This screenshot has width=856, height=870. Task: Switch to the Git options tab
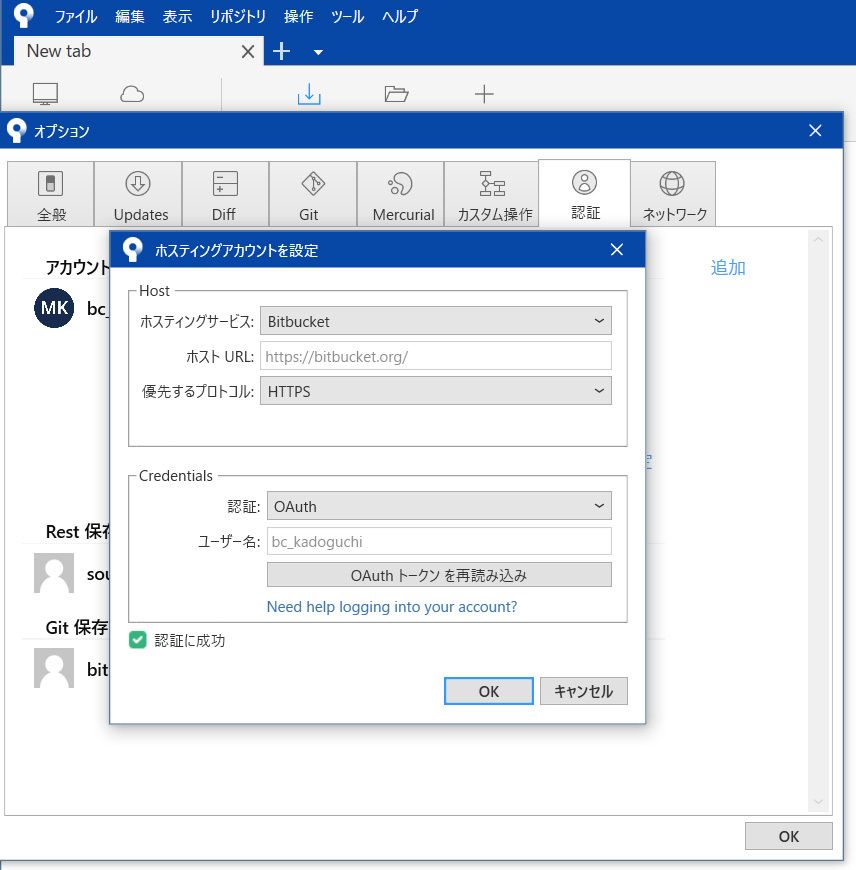313,194
